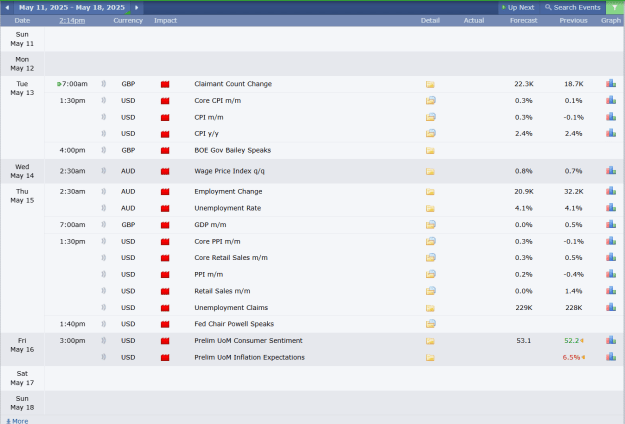The height and width of the screenshot is (424, 625).
Task: Click the 1:40pm time for Powell speech
Action: (x=72, y=324)
